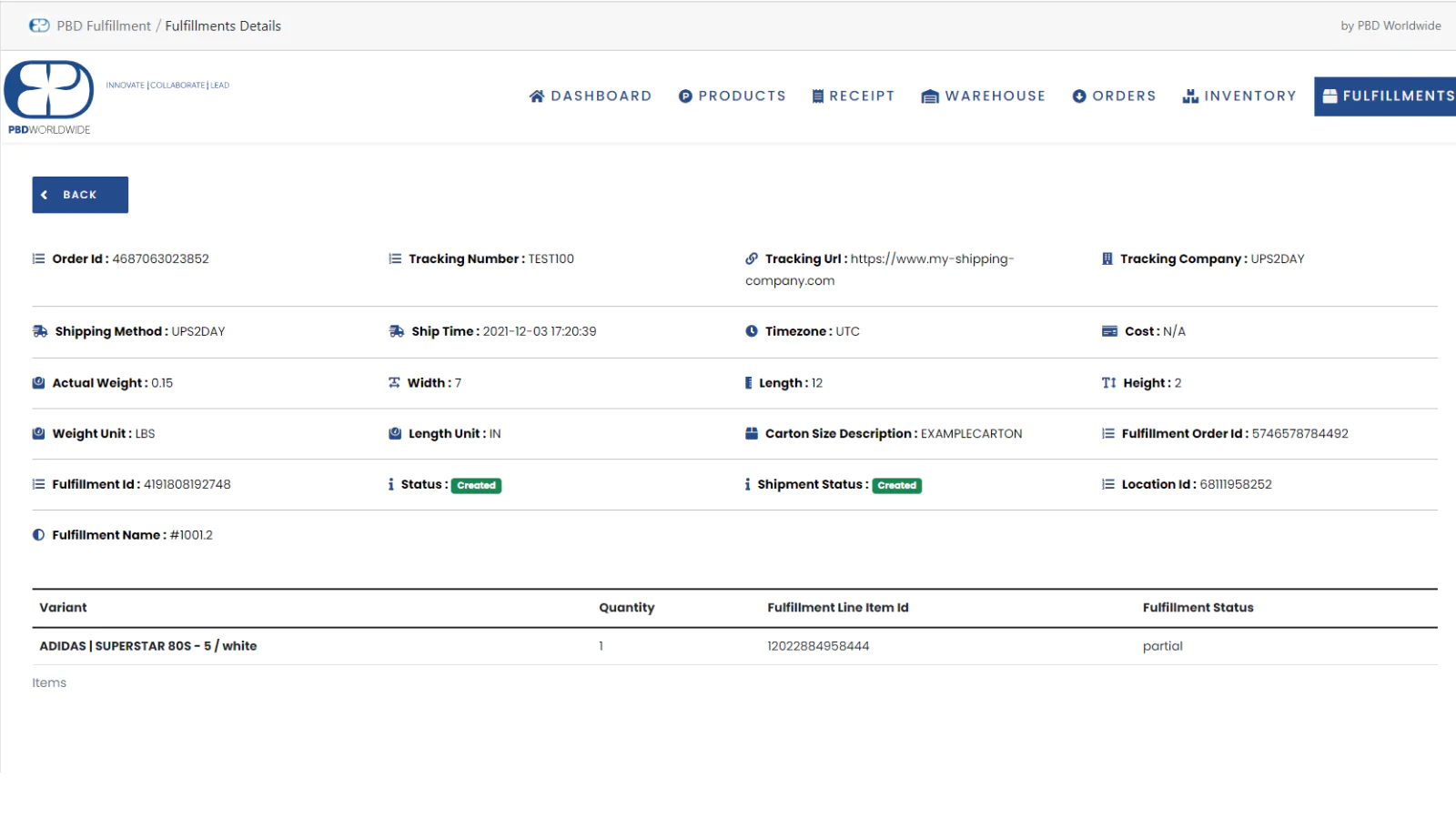Click the PBD Fulfillment breadcrumb link
This screenshot has height=819, width=1456.
(104, 25)
